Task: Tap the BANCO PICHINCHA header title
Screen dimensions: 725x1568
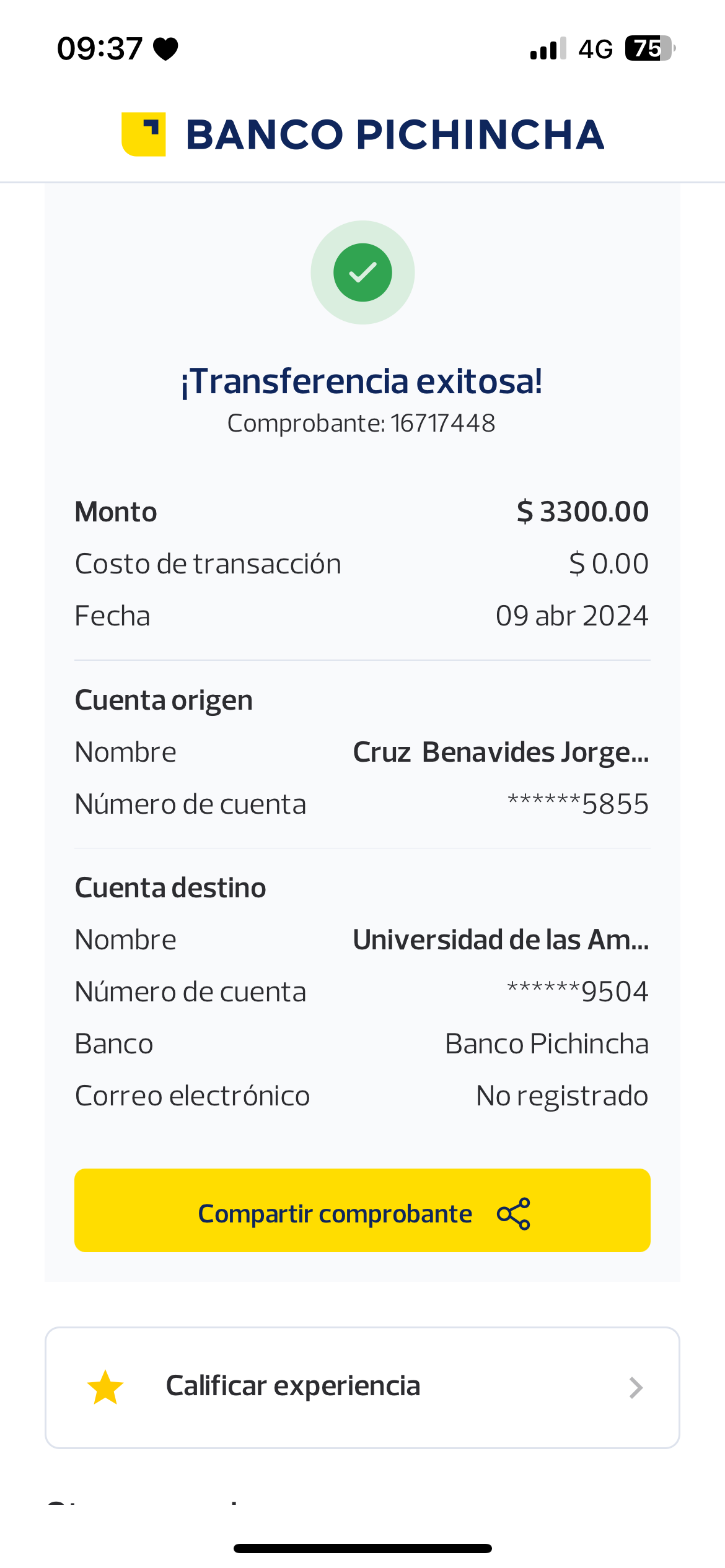Action: point(395,134)
